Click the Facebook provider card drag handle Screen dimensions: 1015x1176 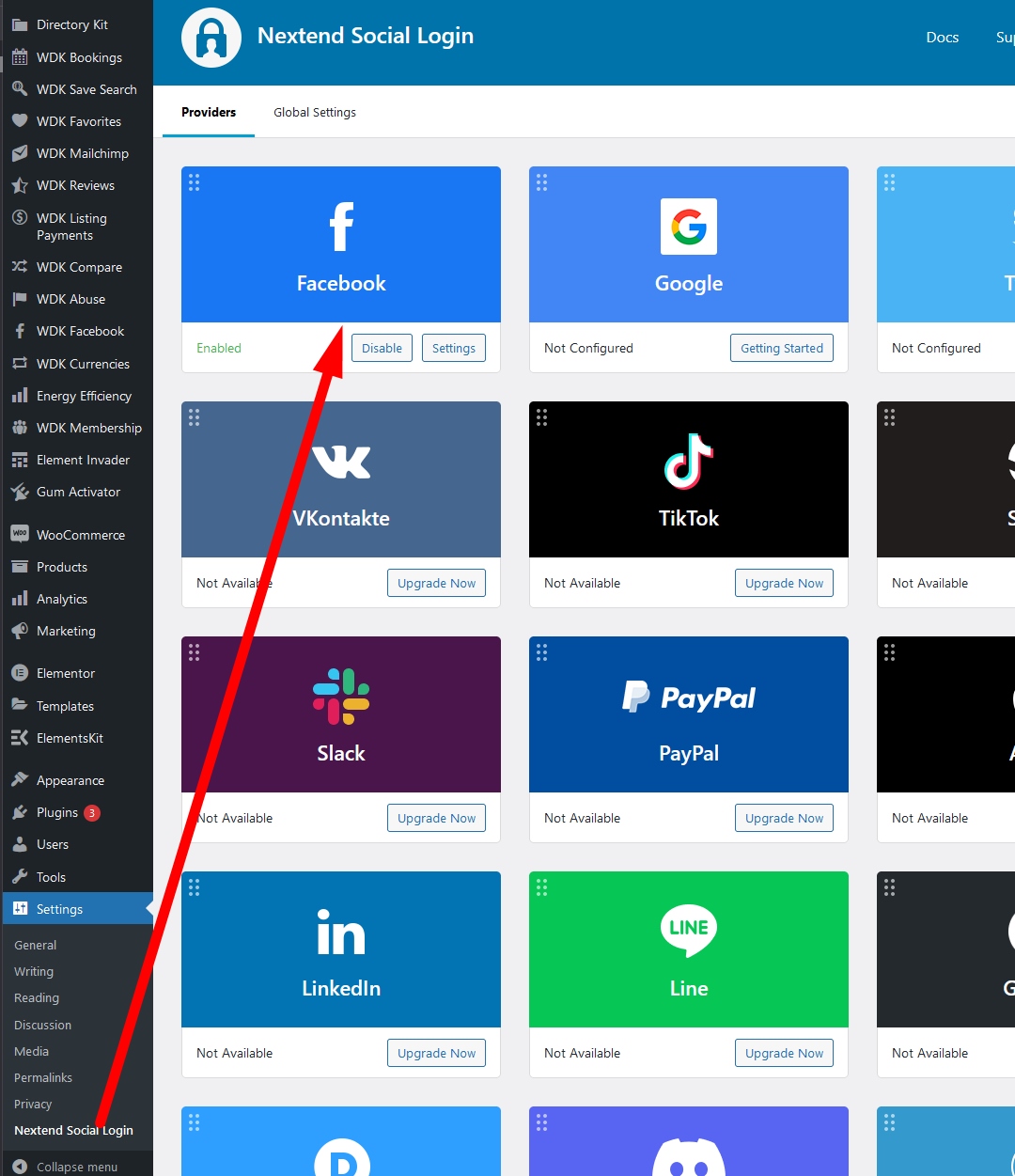195,182
